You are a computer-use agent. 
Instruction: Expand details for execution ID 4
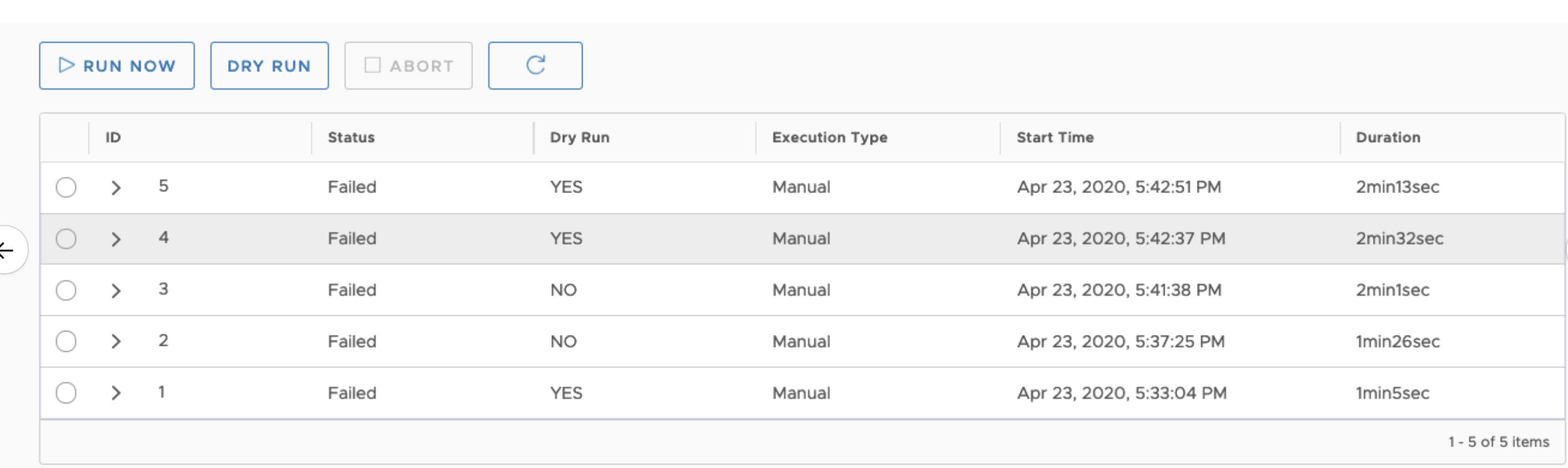(x=115, y=238)
